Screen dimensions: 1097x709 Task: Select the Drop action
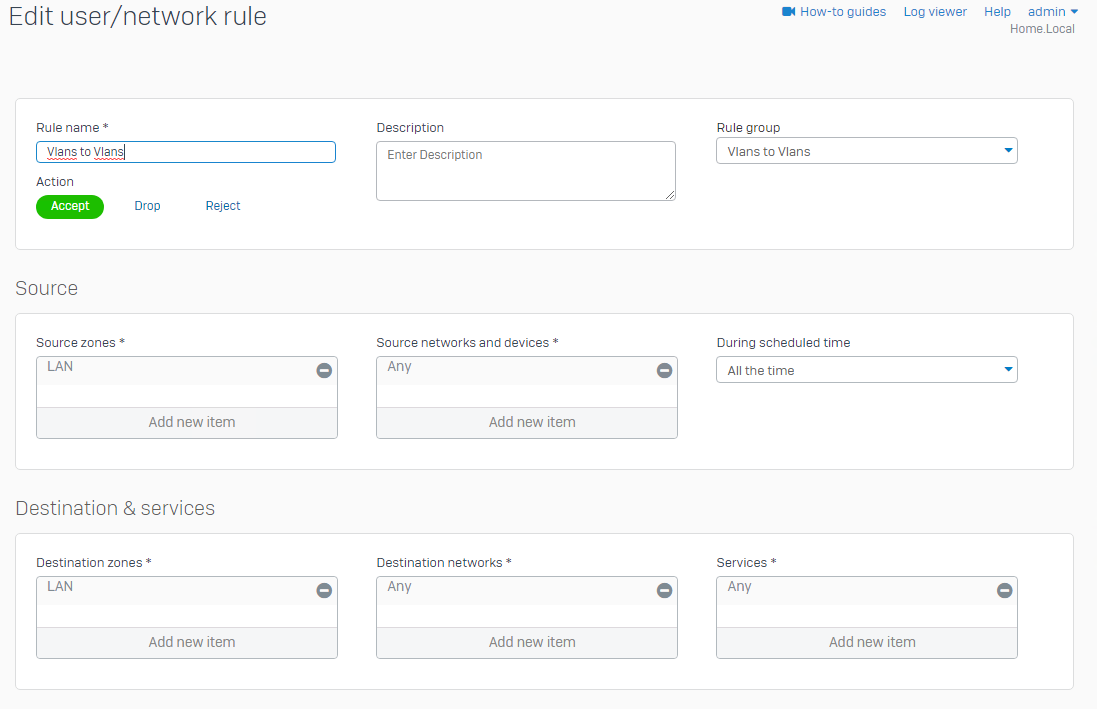[147, 206]
